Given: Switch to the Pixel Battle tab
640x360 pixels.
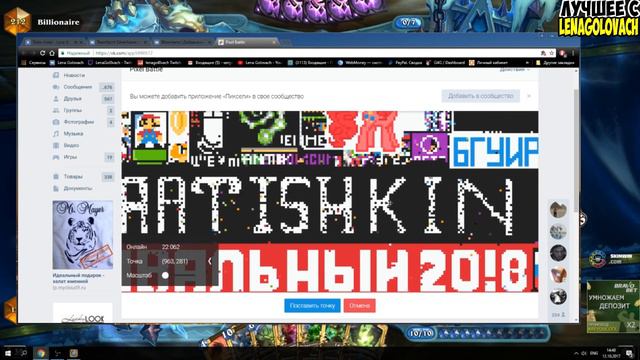Looking at the screenshot, I should (248, 42).
